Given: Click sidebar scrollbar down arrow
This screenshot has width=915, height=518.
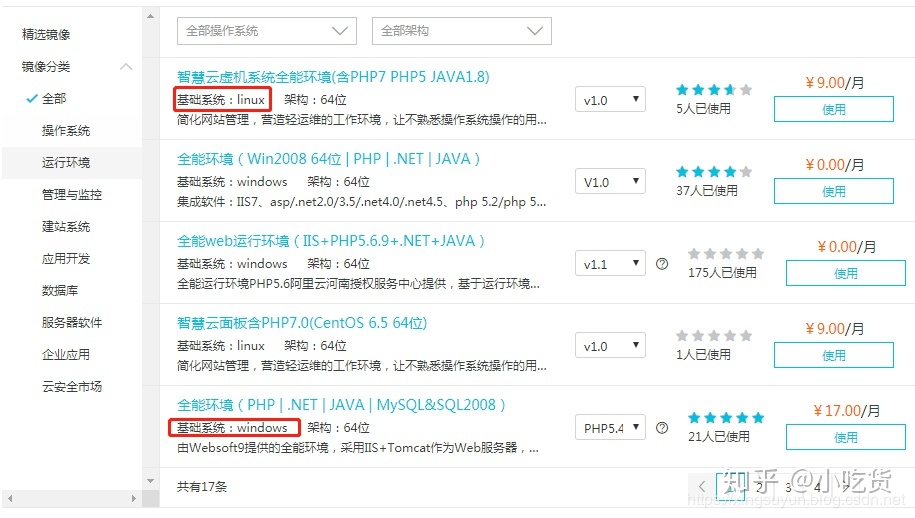Looking at the screenshot, I should pyautogui.click(x=151, y=481).
